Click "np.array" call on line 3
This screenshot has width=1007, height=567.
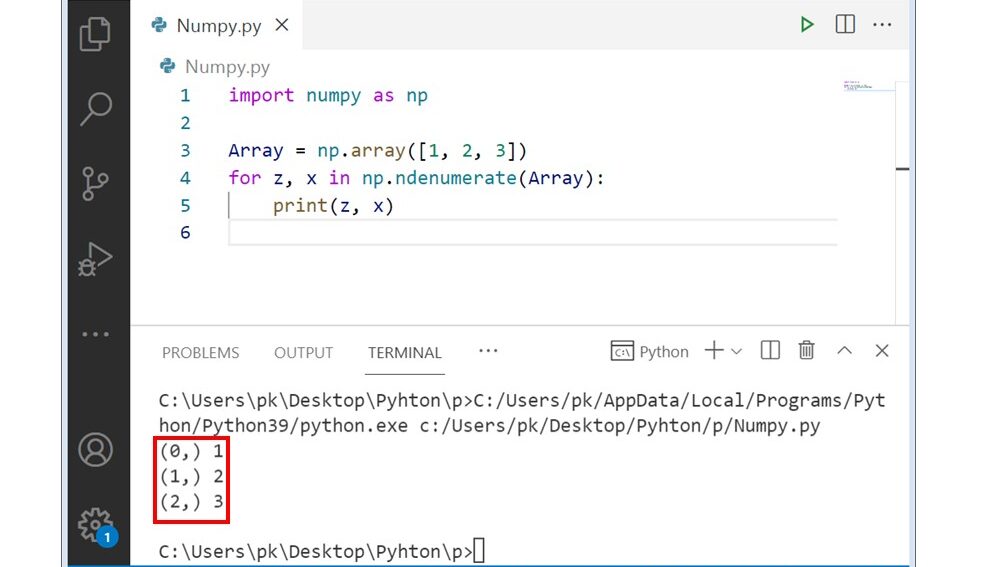click(x=362, y=151)
